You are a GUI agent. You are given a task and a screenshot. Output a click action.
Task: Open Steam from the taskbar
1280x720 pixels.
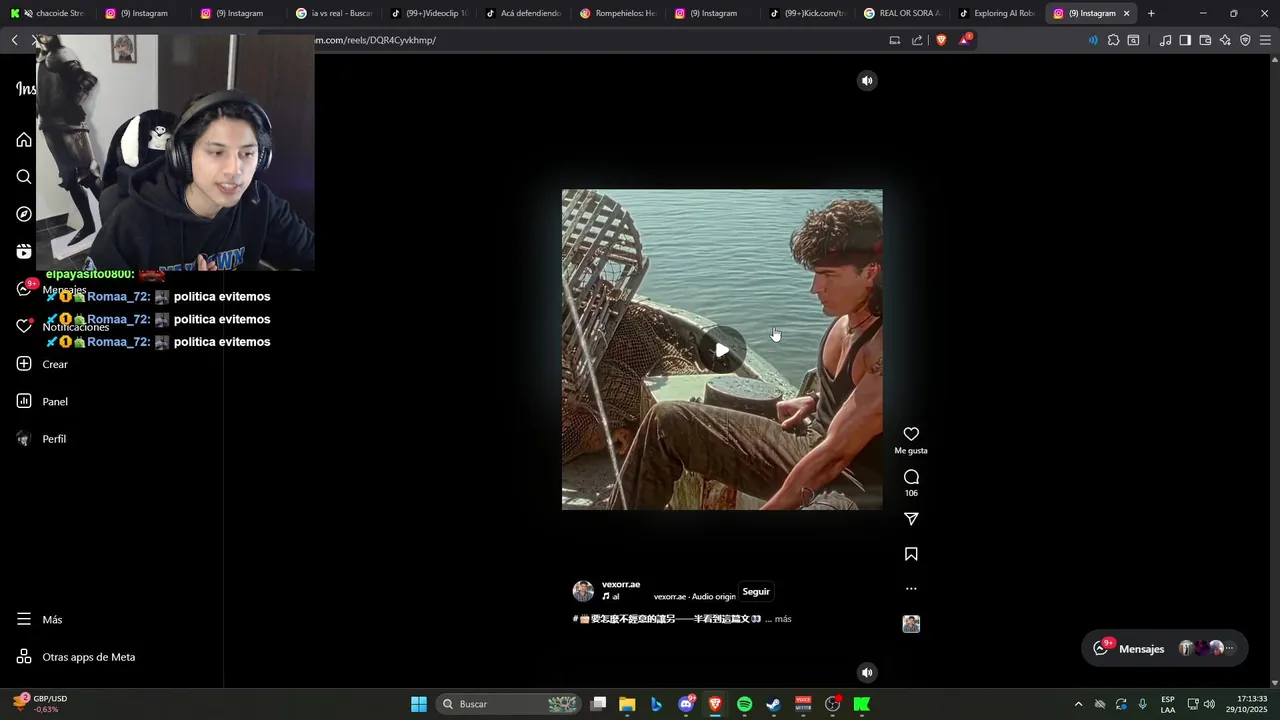pyautogui.click(x=773, y=704)
